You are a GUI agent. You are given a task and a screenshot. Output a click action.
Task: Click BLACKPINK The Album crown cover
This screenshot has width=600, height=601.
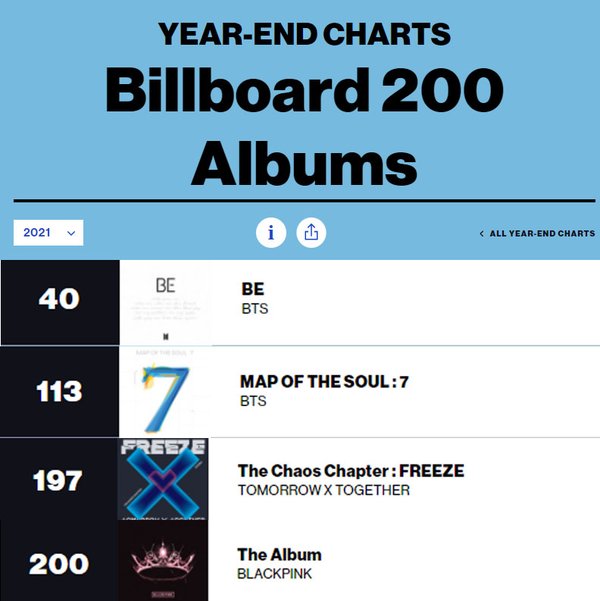(x=163, y=560)
